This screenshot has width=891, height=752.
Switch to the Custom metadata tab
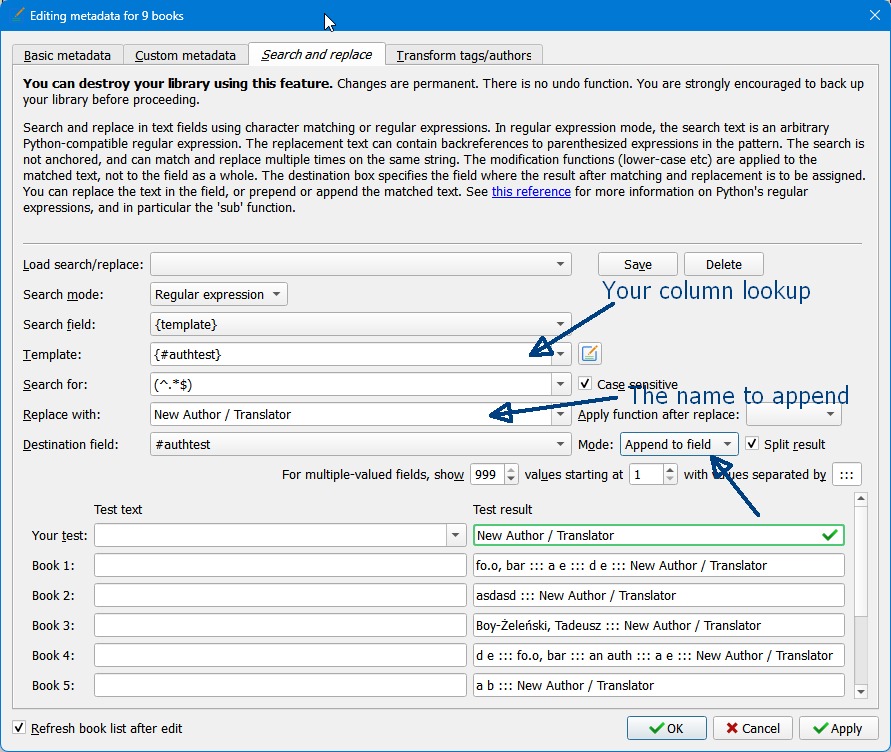pyautogui.click(x=185, y=56)
